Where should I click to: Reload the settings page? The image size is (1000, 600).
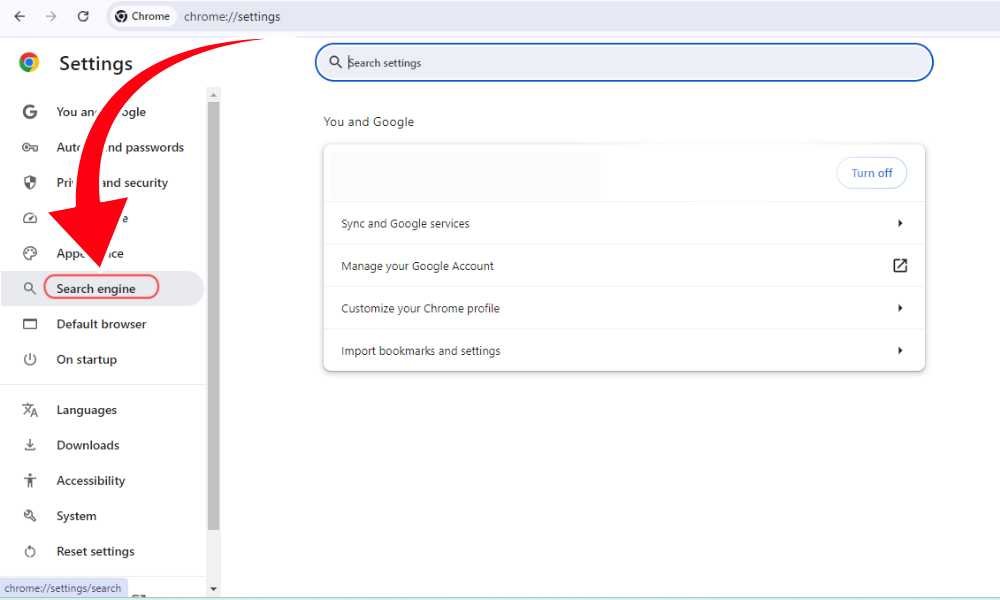(83, 16)
